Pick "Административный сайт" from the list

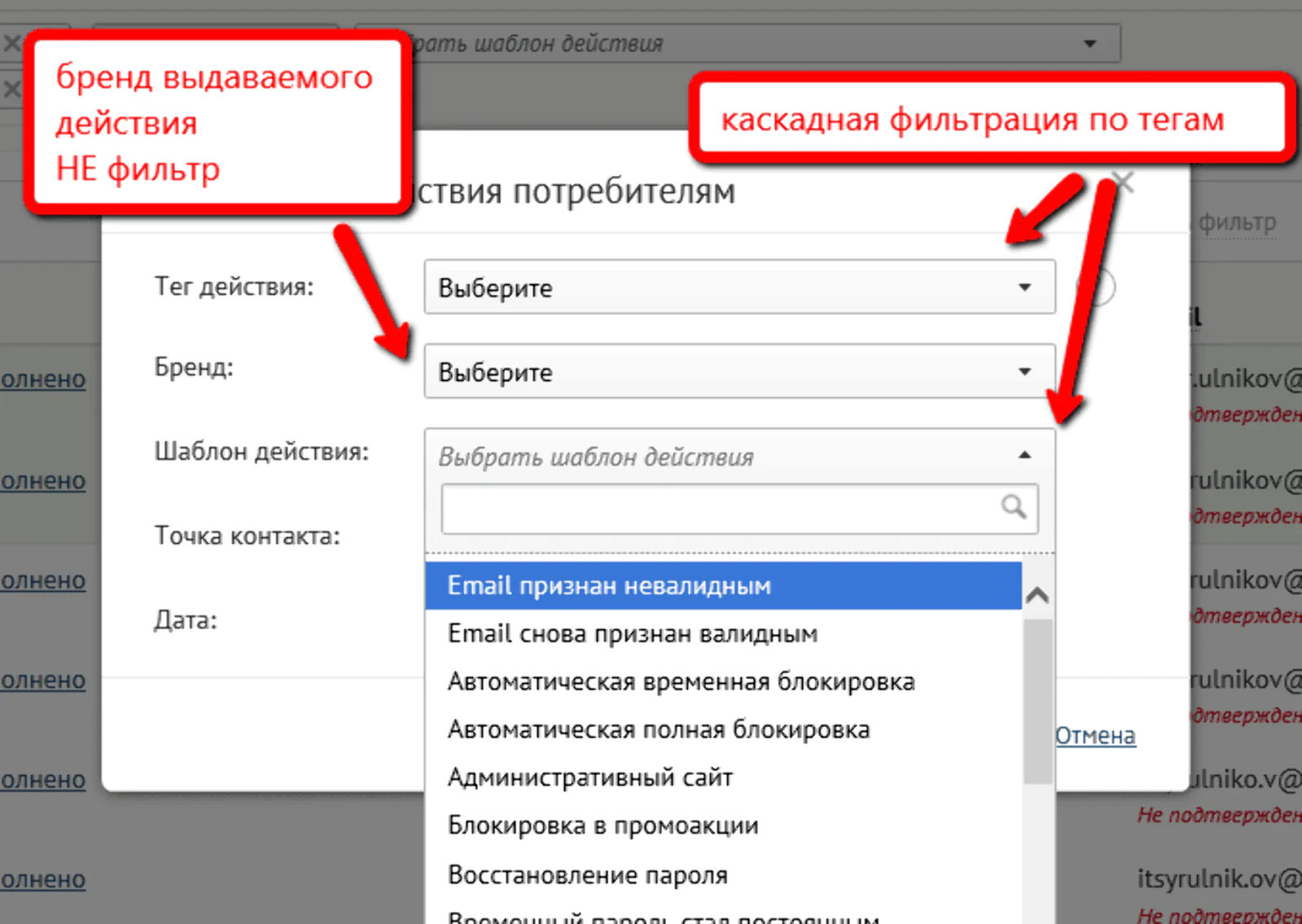click(590, 777)
